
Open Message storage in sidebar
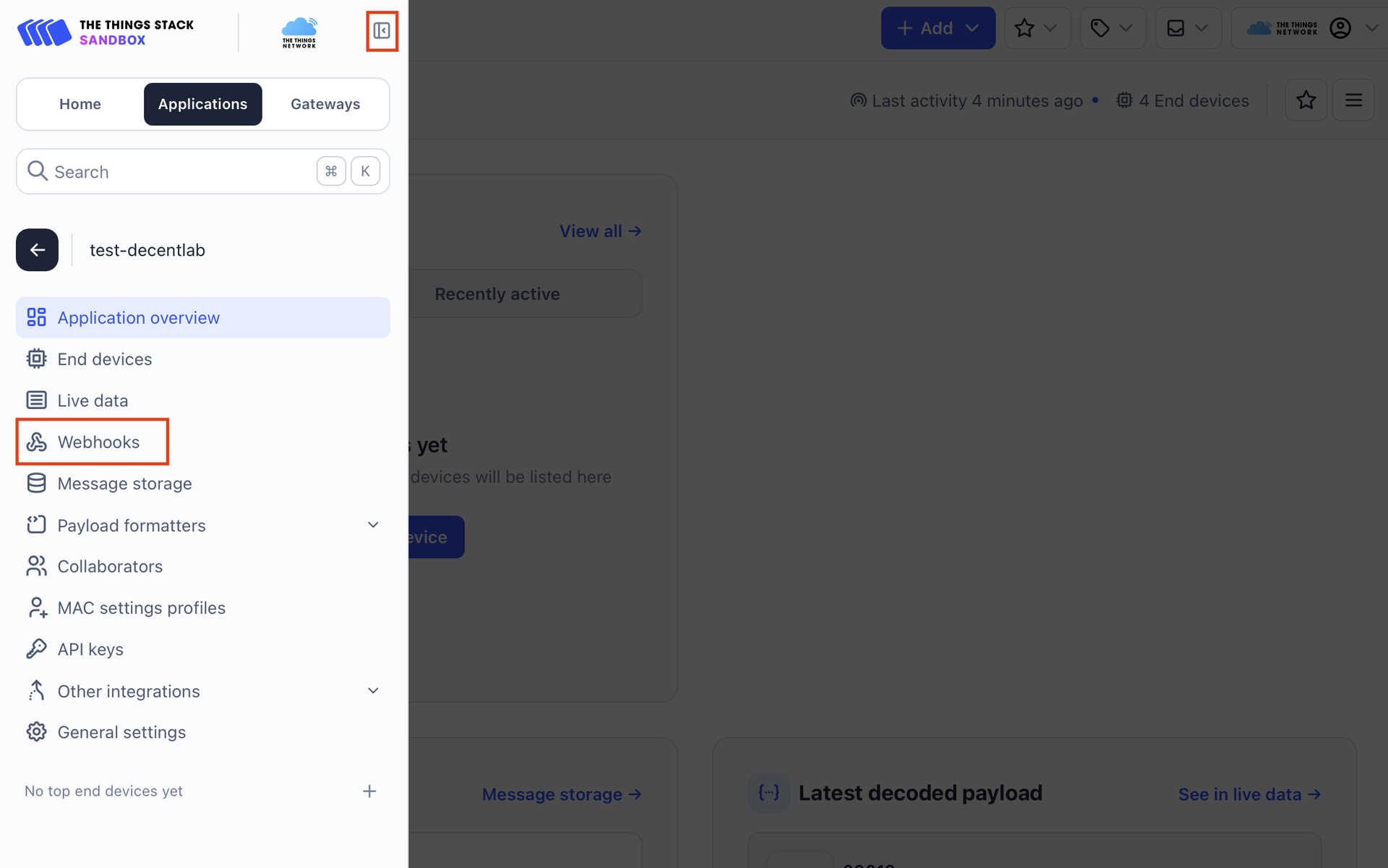203,484
